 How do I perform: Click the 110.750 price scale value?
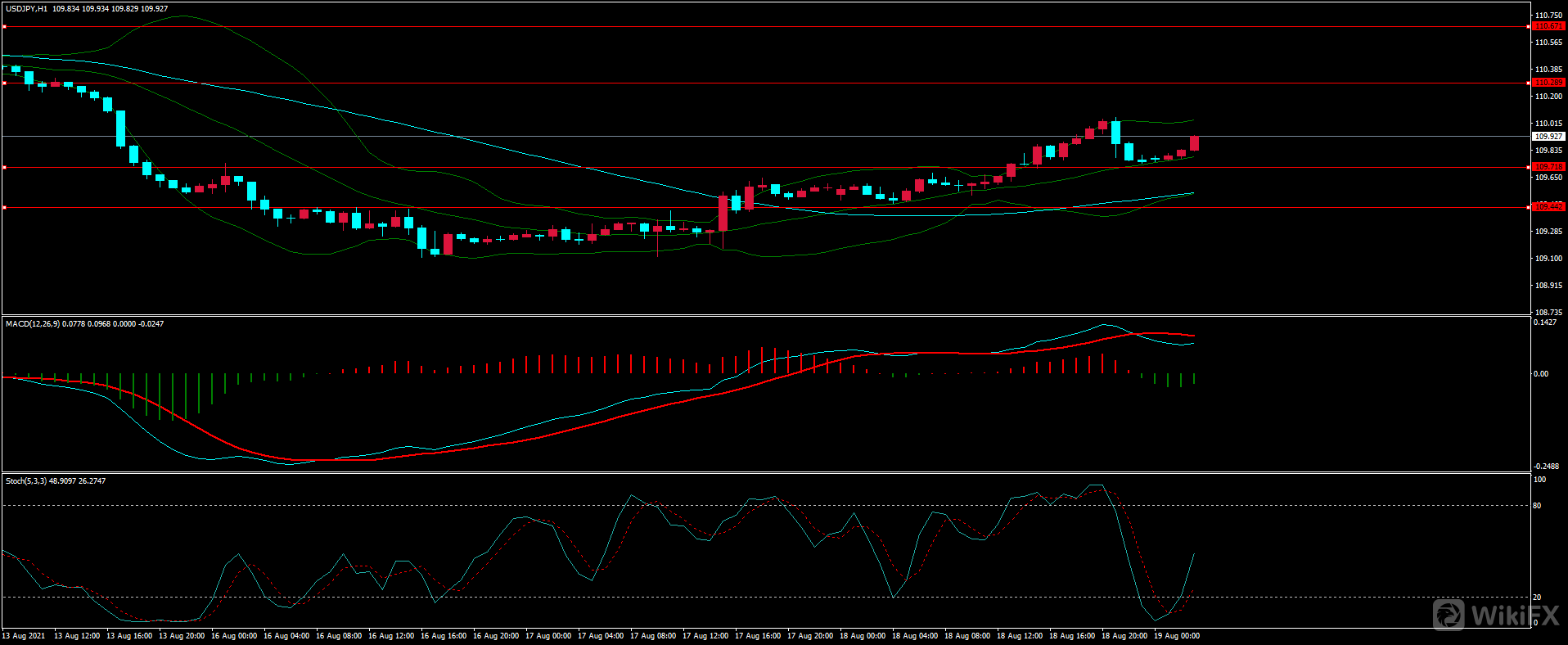point(1548,16)
